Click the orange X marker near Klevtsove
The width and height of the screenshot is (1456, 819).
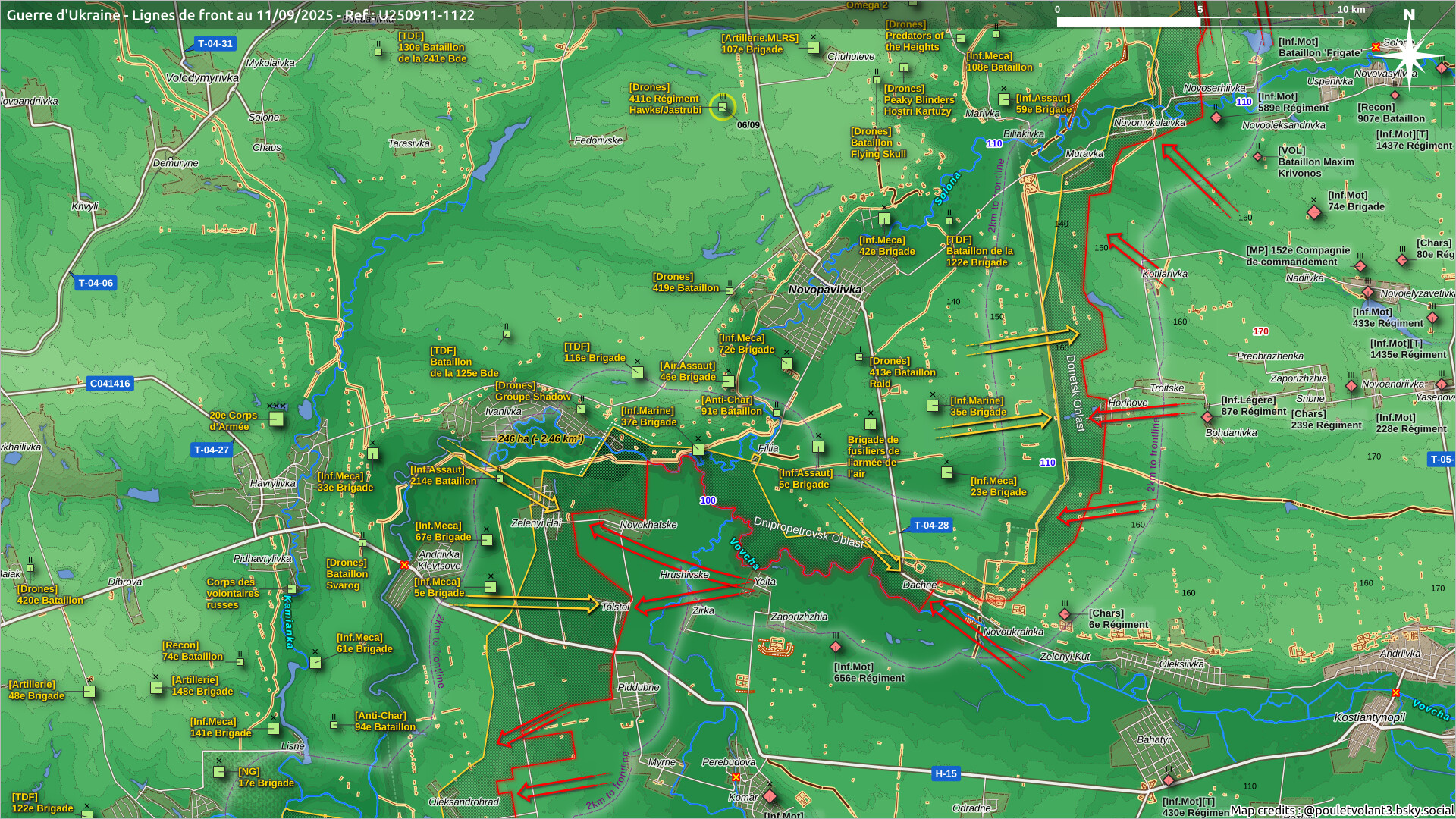click(x=404, y=565)
